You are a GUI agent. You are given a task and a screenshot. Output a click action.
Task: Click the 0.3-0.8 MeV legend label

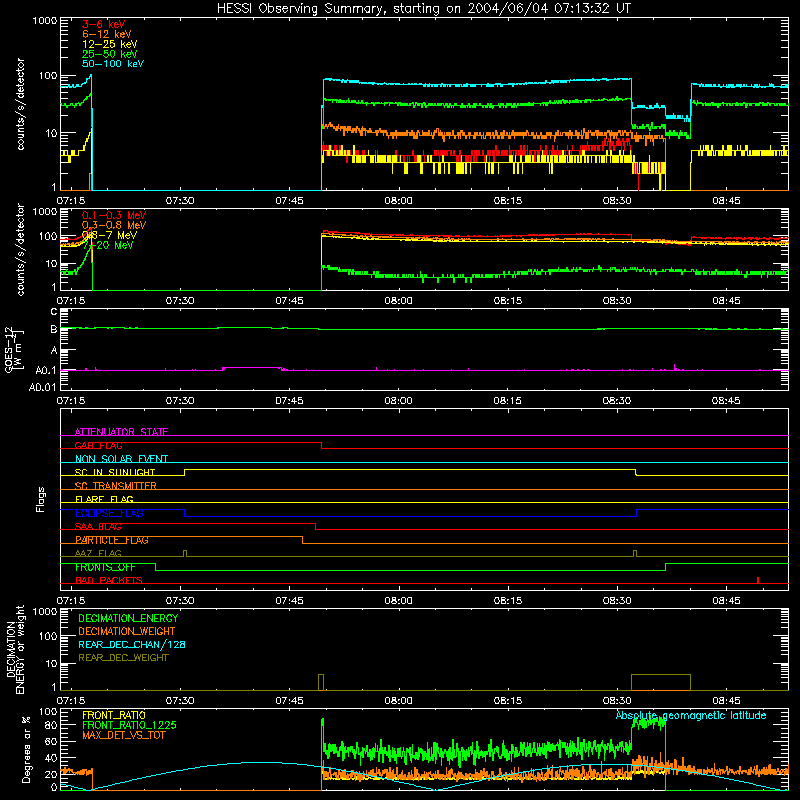114,225
